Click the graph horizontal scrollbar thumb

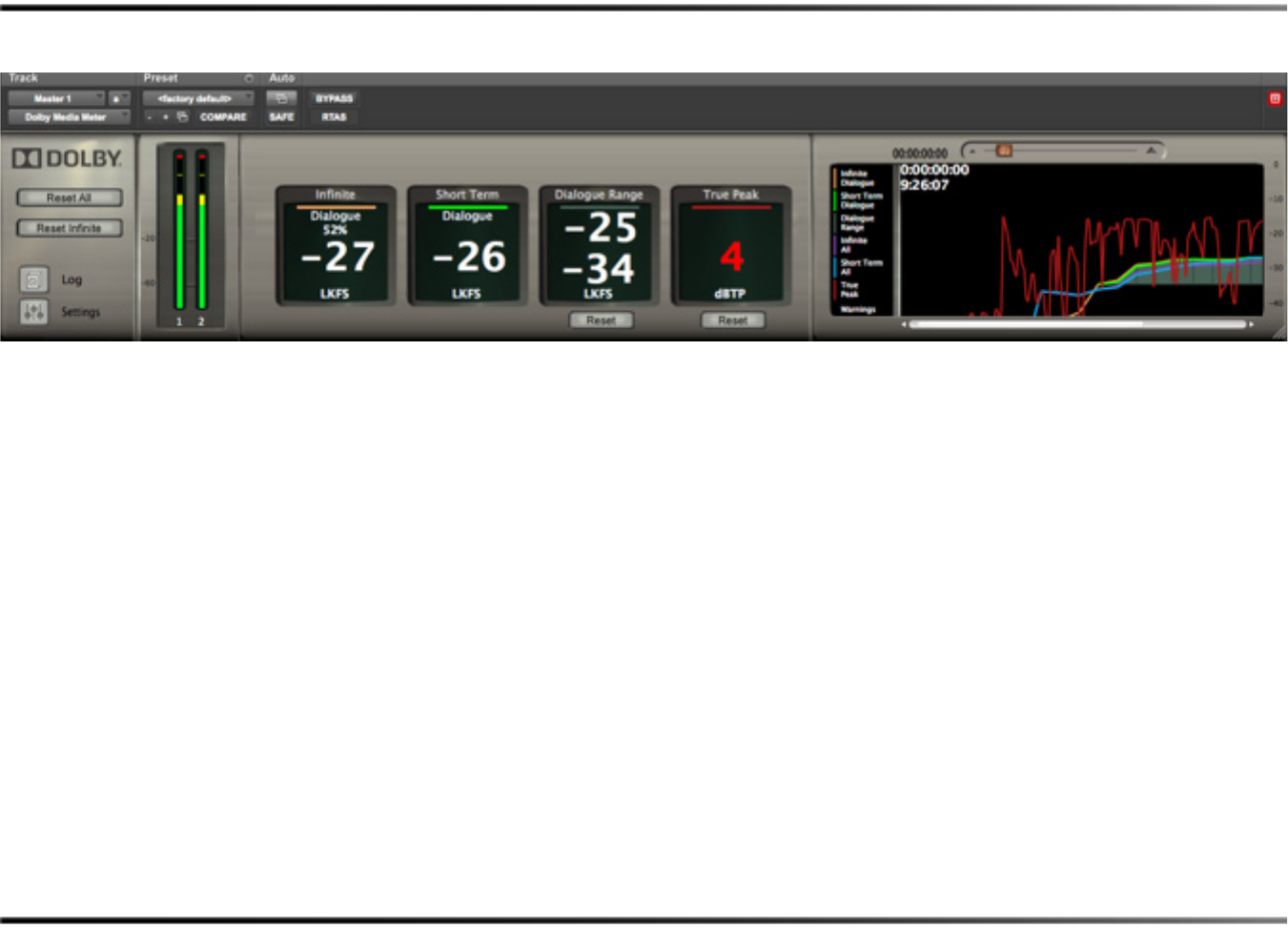click(1027, 324)
